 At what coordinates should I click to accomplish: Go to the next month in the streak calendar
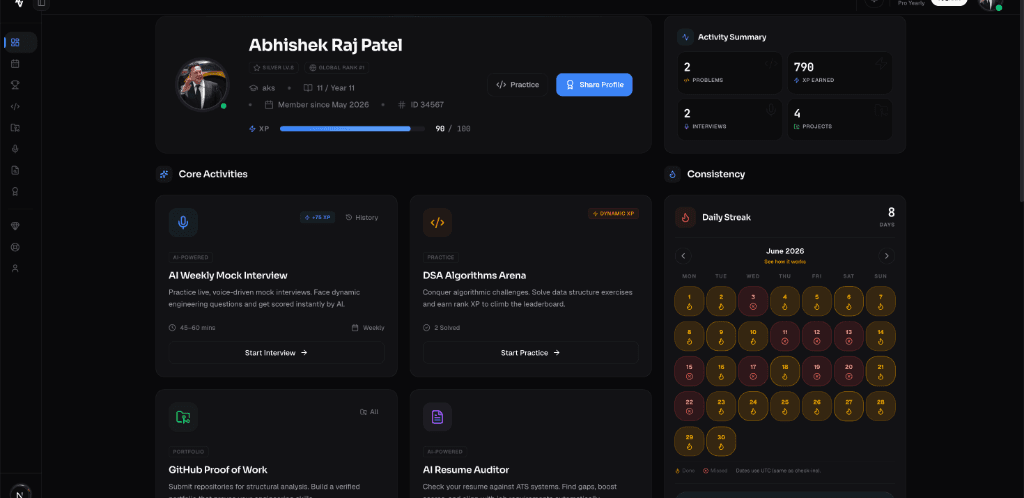coord(886,256)
